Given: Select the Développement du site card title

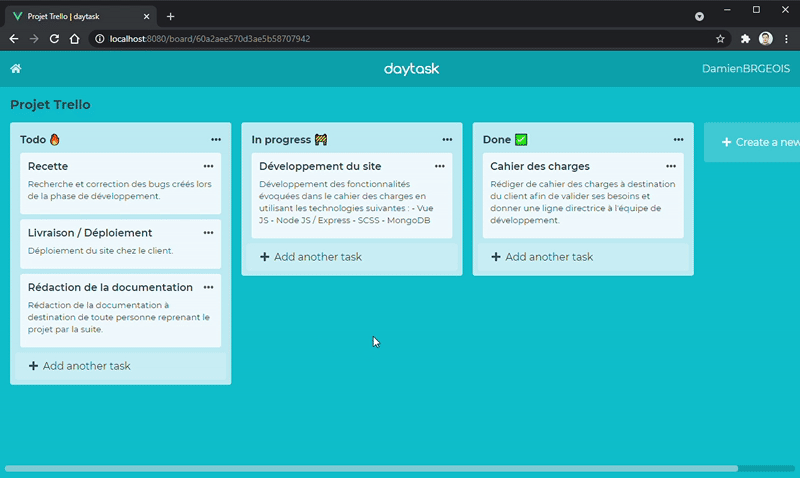Looking at the screenshot, I should [320, 166].
